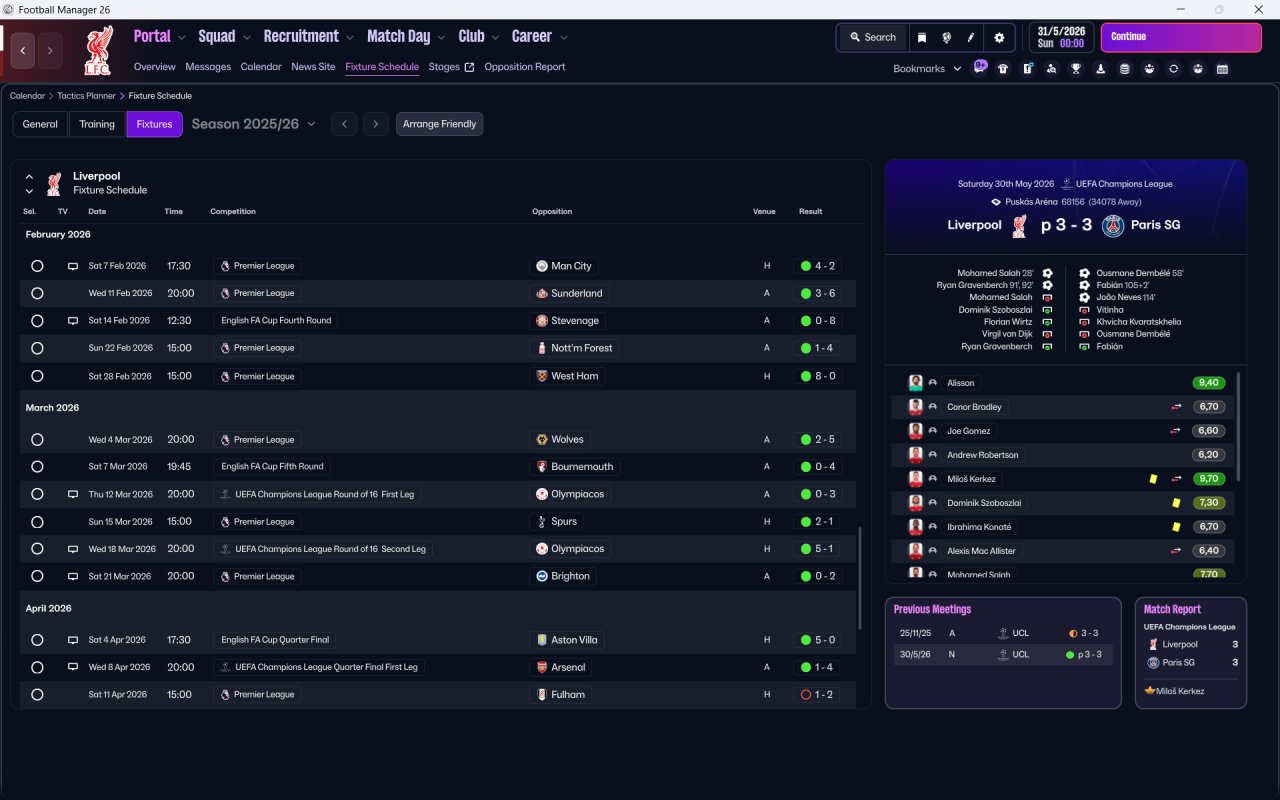Open the Messages sub-tab
This screenshot has height=800, width=1280.
(208, 67)
